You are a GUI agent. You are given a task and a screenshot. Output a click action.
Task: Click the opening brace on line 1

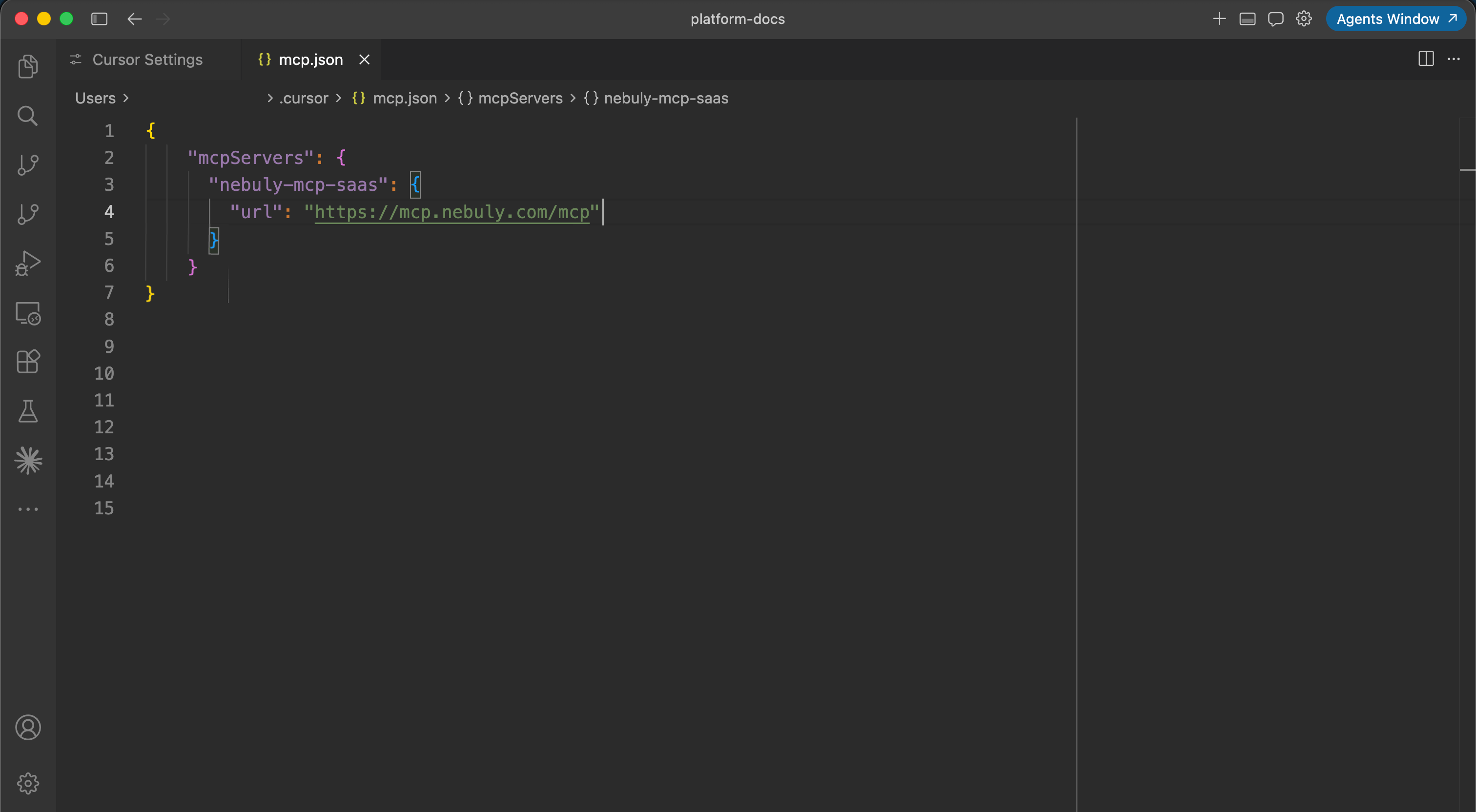(151, 131)
